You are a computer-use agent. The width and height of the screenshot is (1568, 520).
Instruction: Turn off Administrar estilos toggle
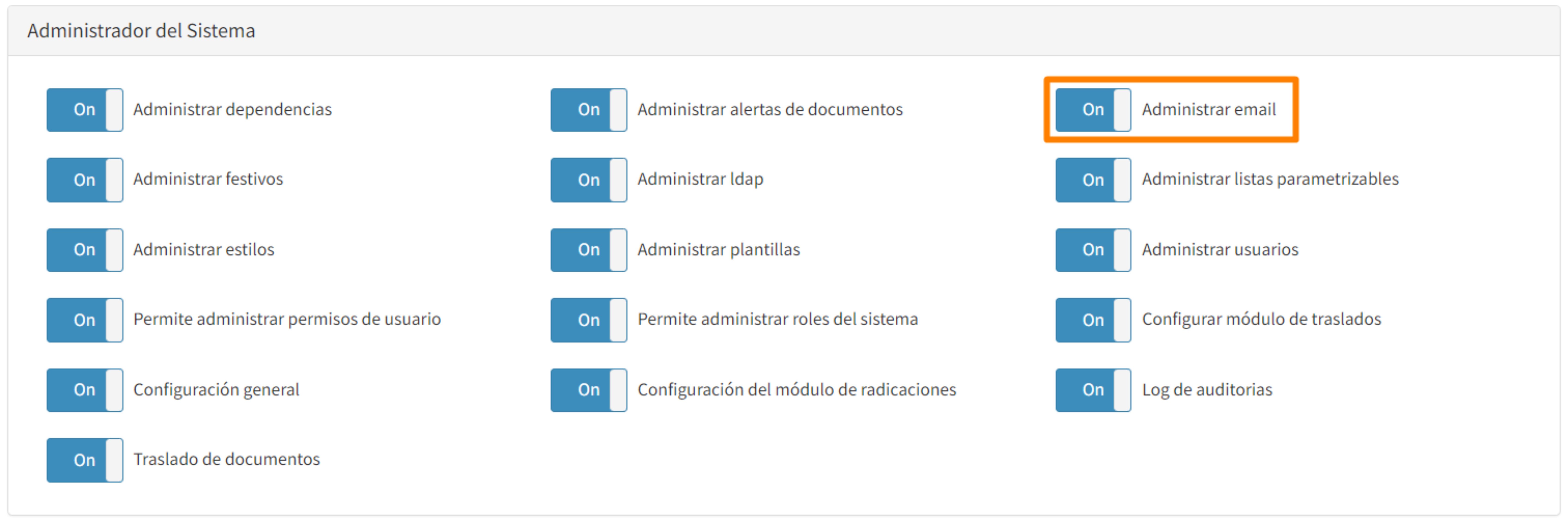pos(85,250)
